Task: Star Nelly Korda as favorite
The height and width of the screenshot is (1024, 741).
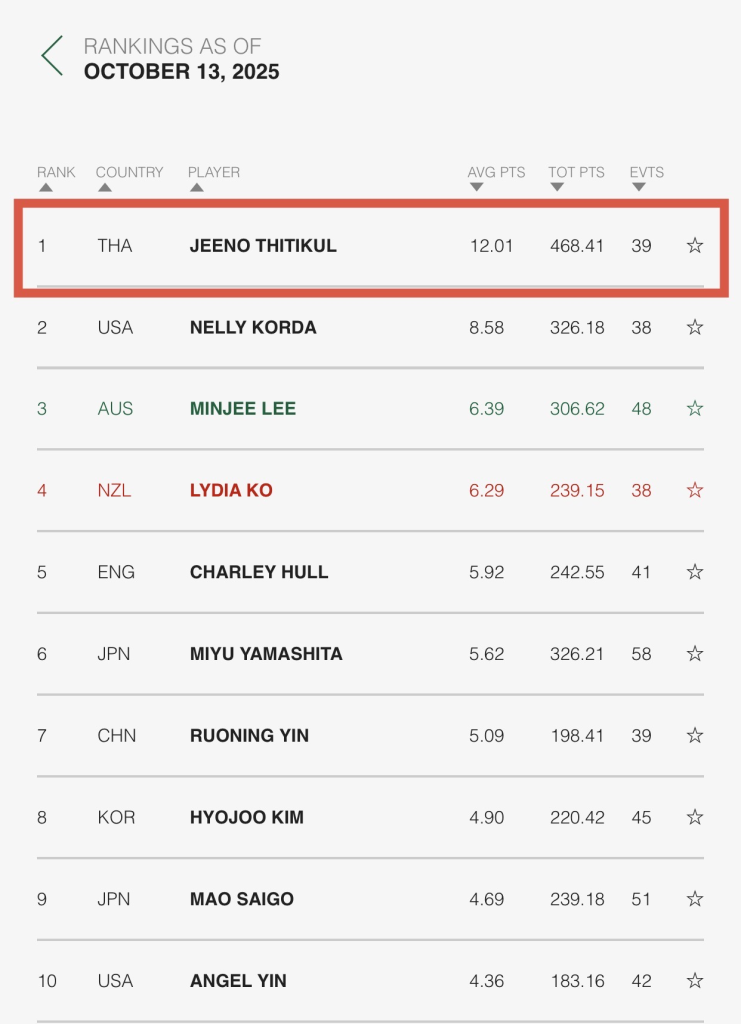Action: (695, 328)
